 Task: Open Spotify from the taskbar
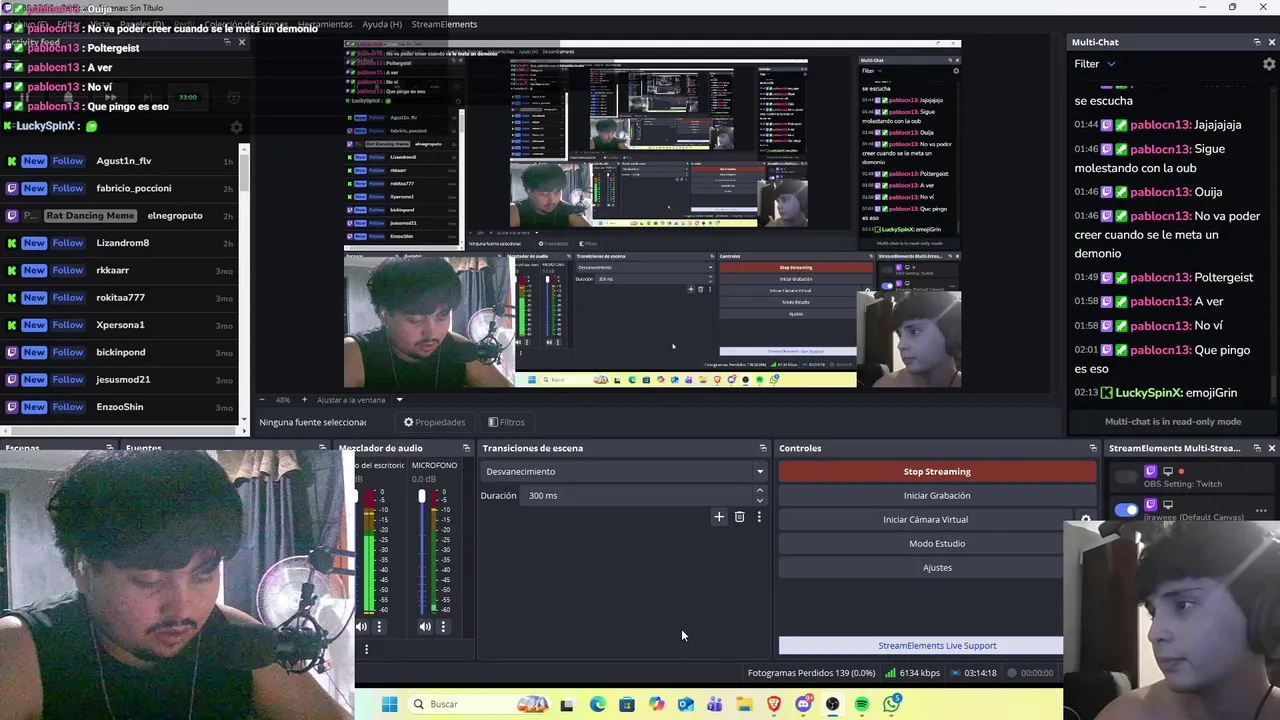[x=862, y=704]
